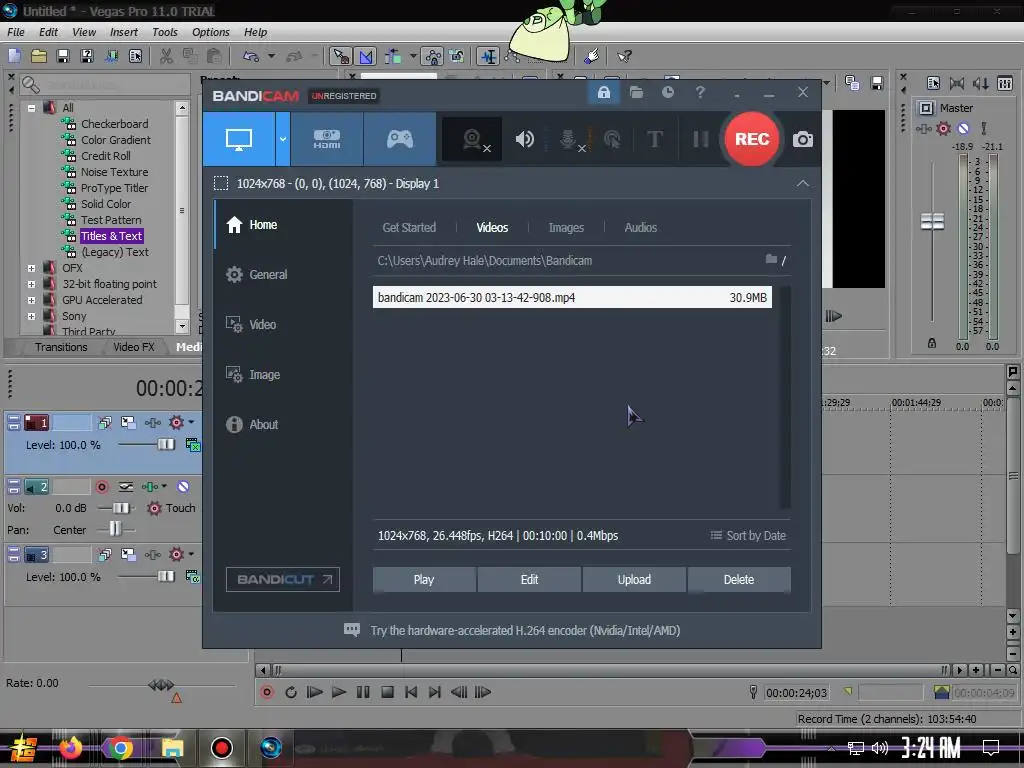This screenshot has height=768, width=1024.
Task: Expand OFX folder in generator tree
Action: coord(31,268)
